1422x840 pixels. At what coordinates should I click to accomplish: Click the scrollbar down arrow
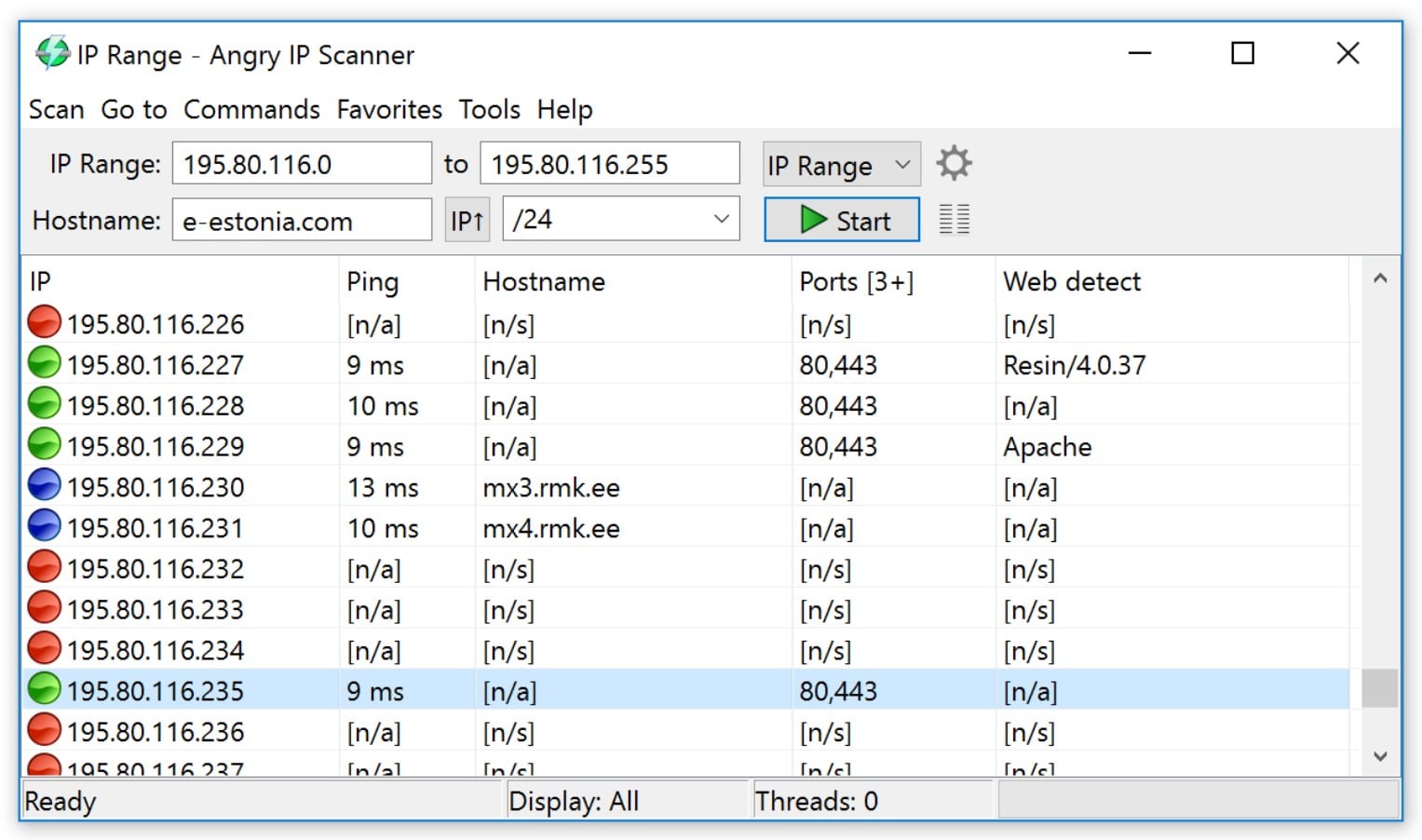(x=1380, y=757)
